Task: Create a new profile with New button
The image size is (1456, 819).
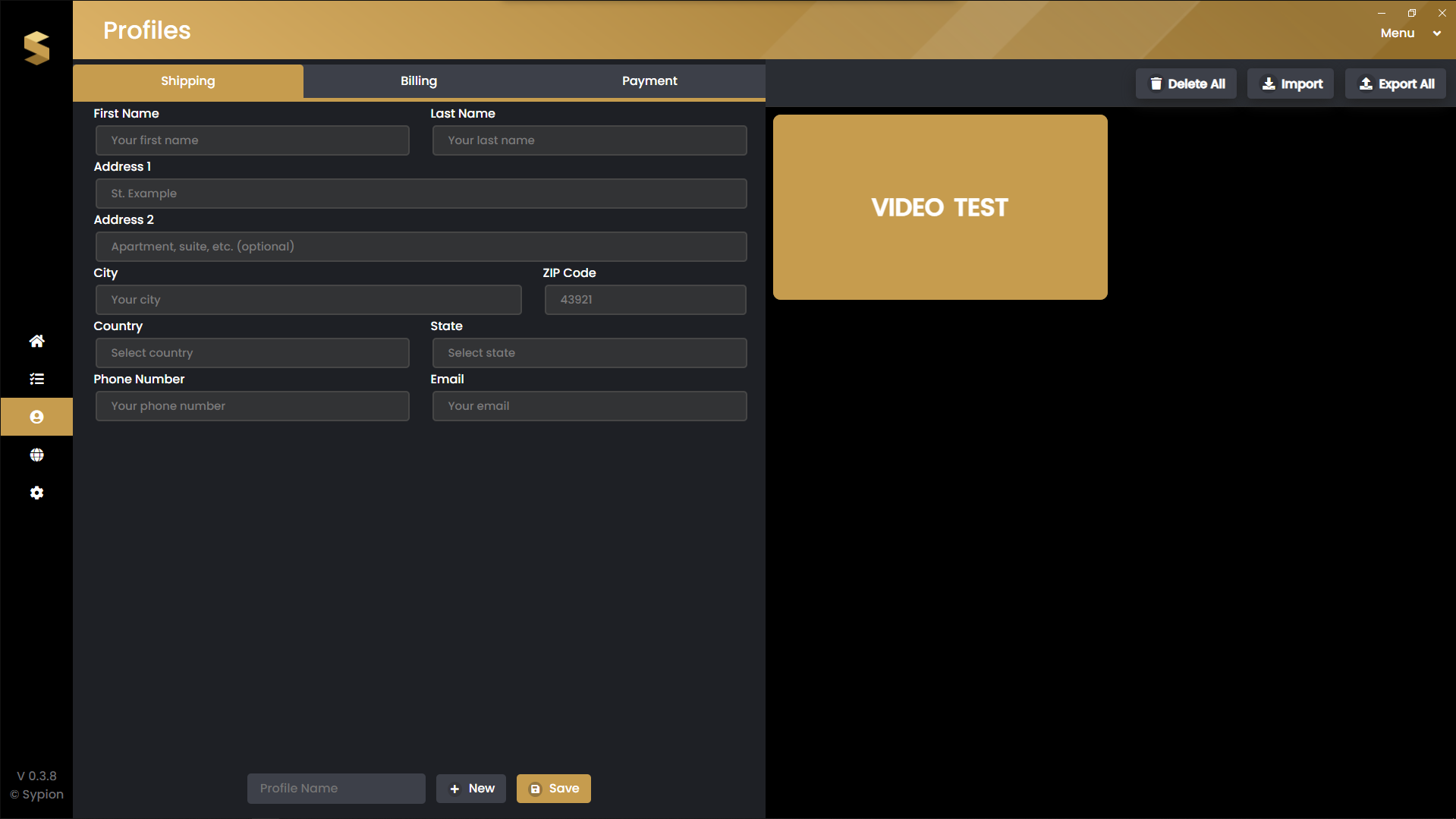Action: tap(471, 788)
